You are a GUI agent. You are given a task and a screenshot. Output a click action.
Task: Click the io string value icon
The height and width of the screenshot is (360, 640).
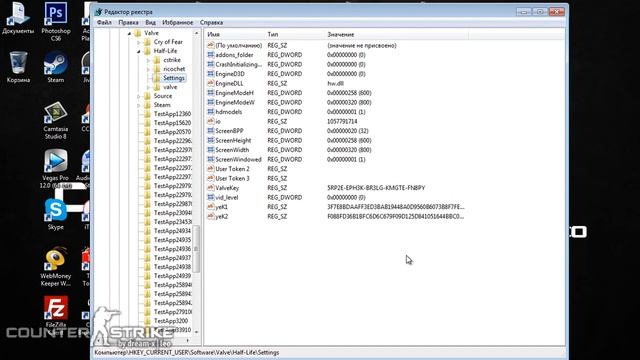(x=211, y=121)
